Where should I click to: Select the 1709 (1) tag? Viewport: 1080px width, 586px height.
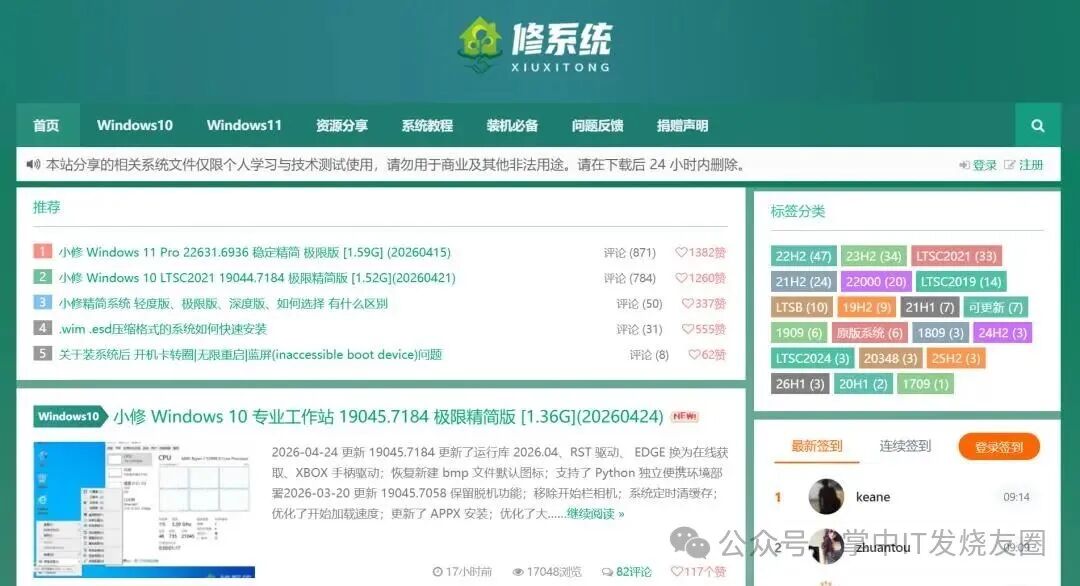coord(925,384)
